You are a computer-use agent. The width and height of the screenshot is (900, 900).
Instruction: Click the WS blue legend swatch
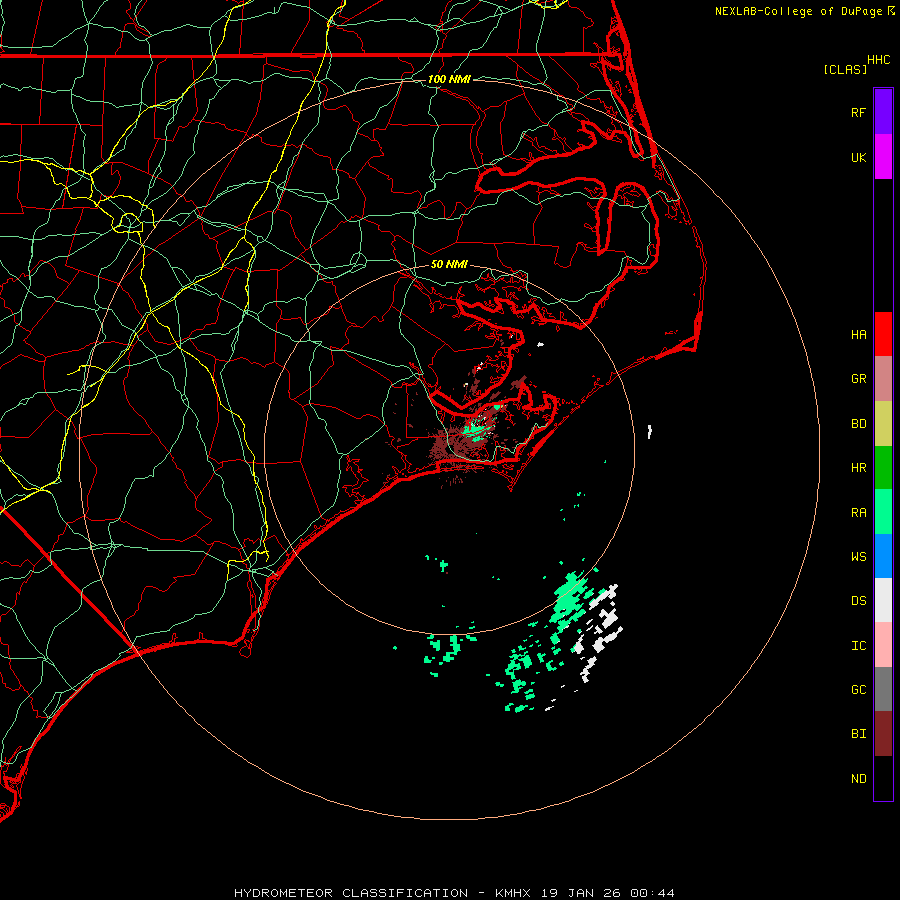click(883, 556)
